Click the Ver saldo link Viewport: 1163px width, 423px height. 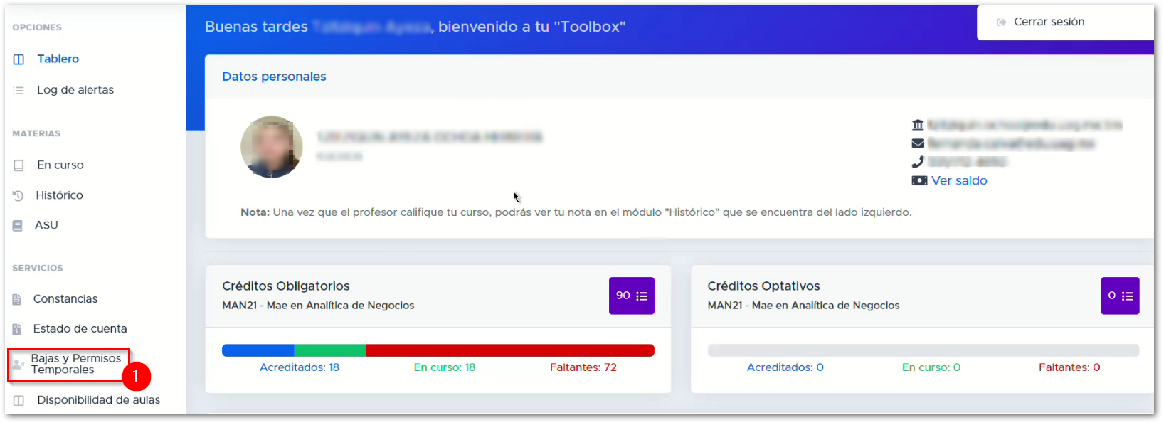pos(959,180)
